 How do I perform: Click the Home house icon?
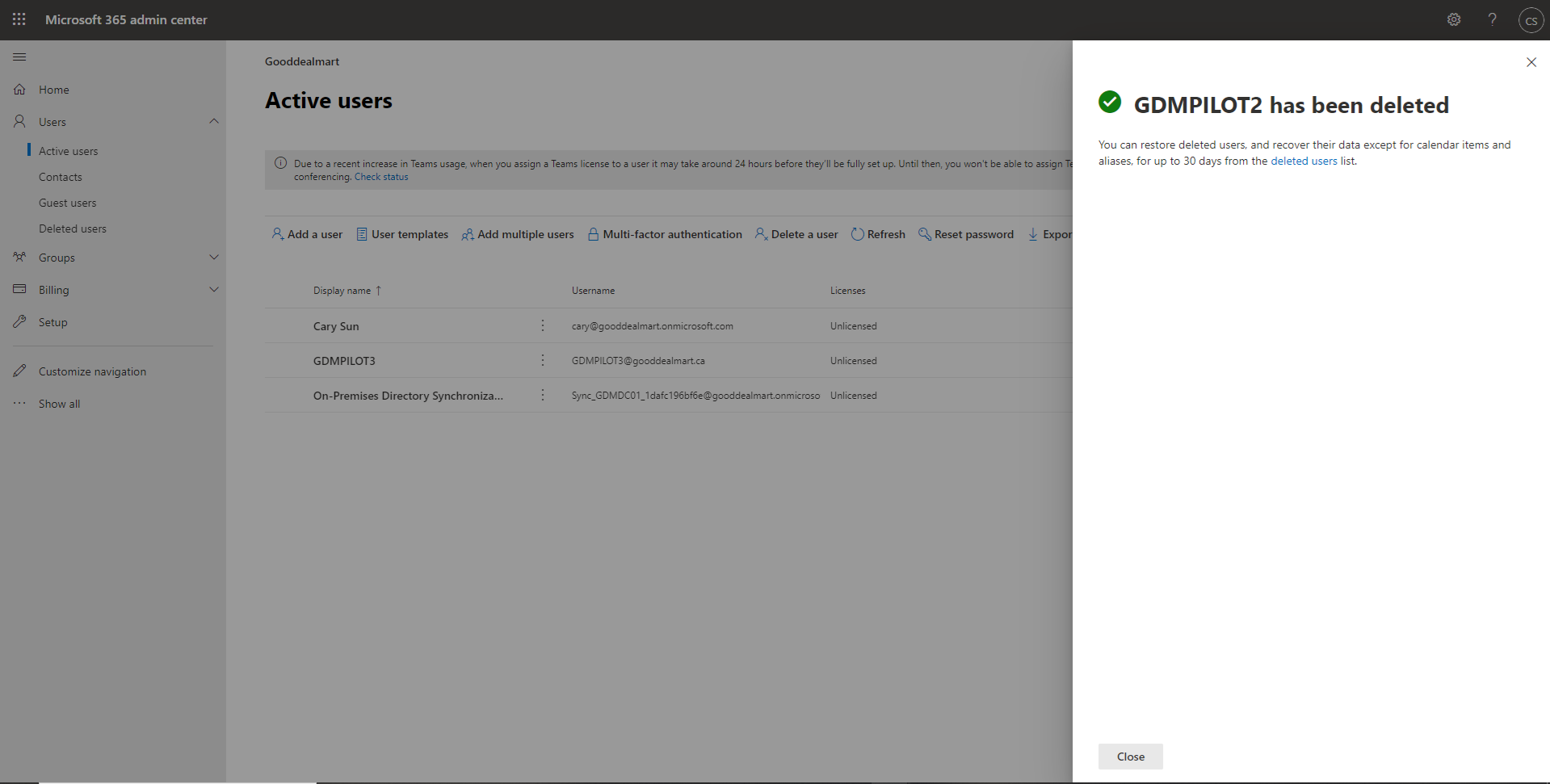[x=19, y=90]
